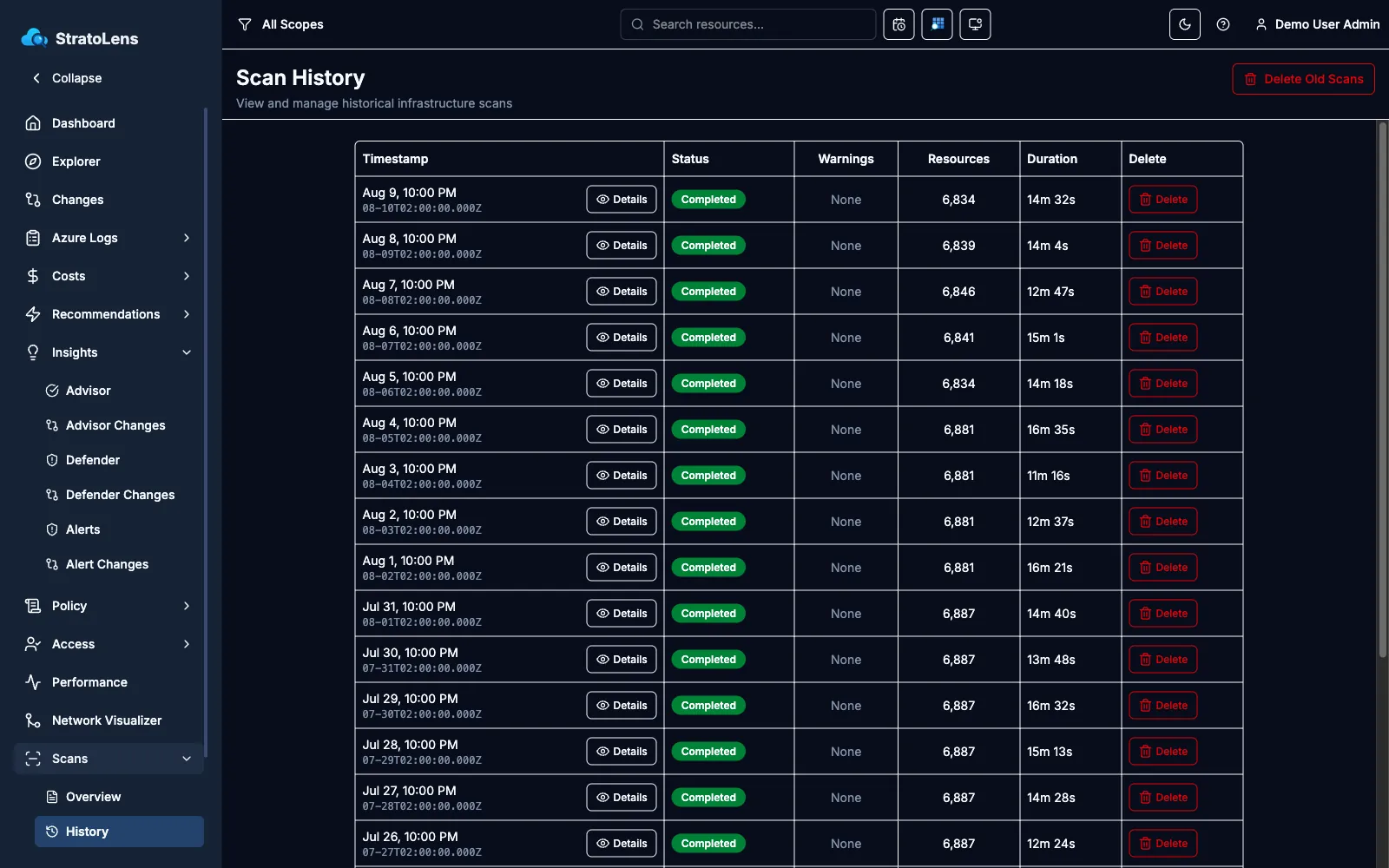1389x868 pixels.
Task: Click Delete Old Scans button
Action: point(1303,79)
